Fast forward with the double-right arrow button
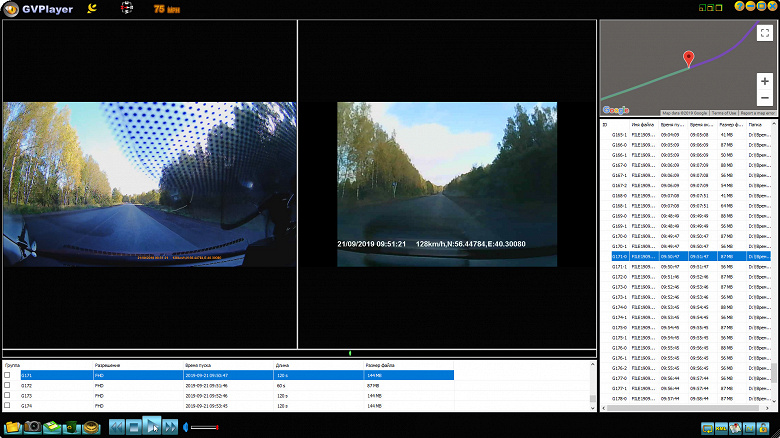 170,427
